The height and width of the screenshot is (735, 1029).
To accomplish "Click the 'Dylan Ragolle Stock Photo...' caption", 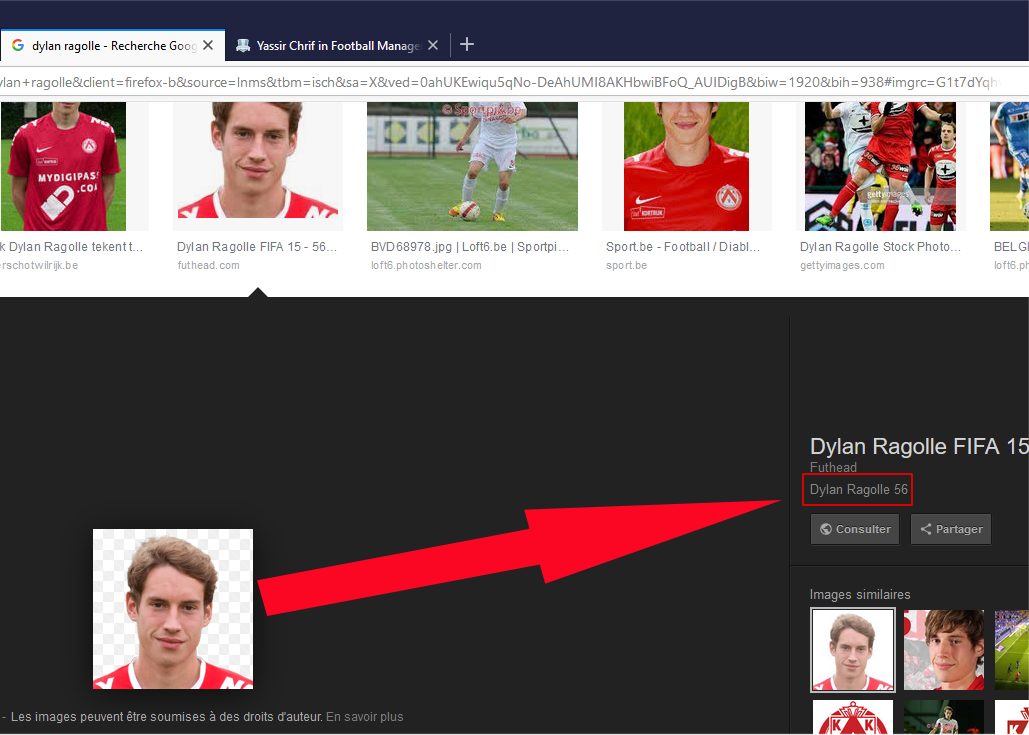I will click(881, 247).
